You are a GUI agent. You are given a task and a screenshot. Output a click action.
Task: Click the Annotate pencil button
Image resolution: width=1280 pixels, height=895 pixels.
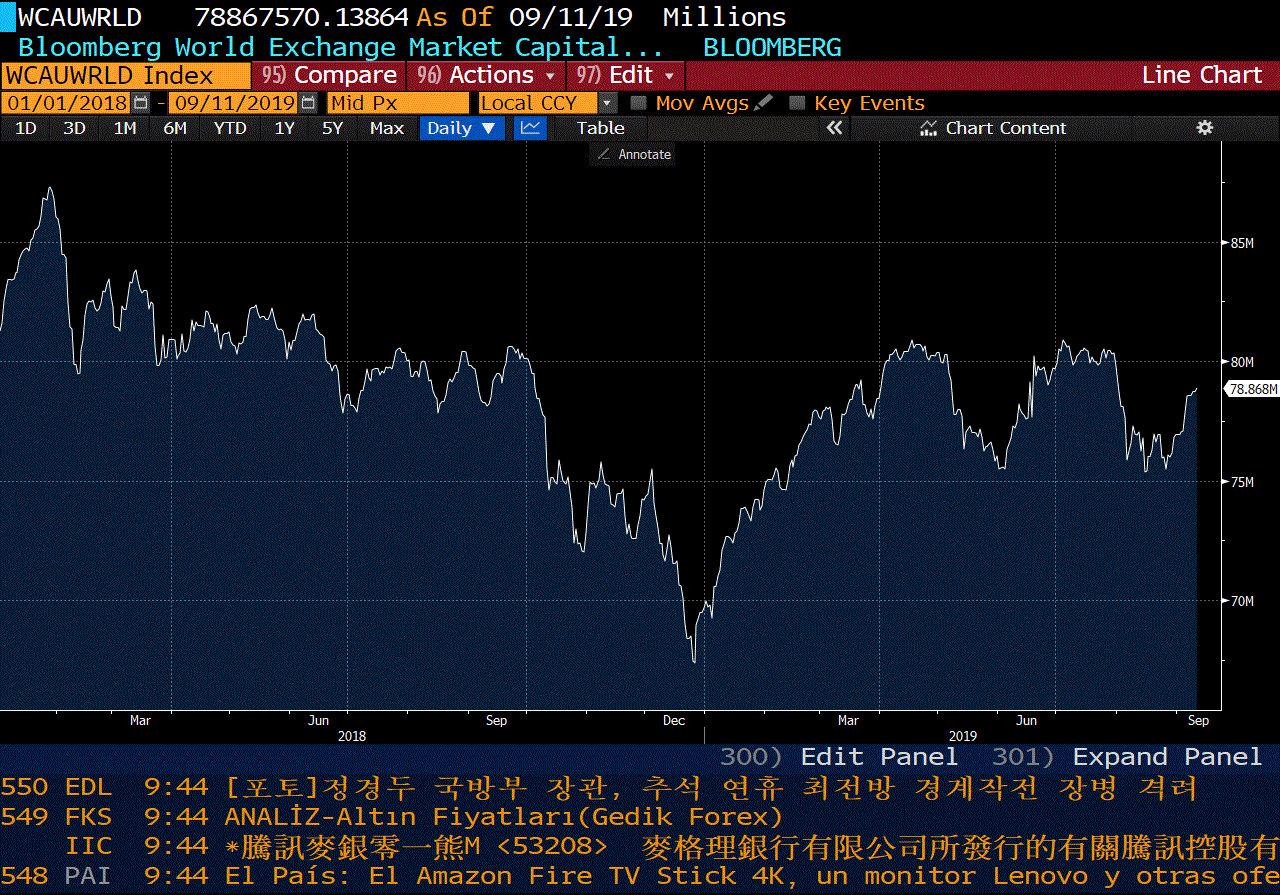click(x=634, y=154)
